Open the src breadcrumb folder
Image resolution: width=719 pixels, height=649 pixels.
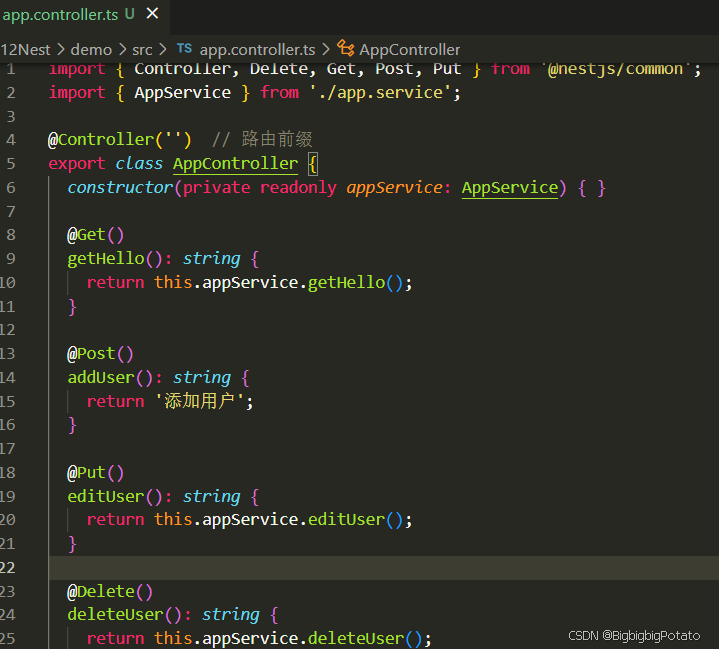pos(142,50)
